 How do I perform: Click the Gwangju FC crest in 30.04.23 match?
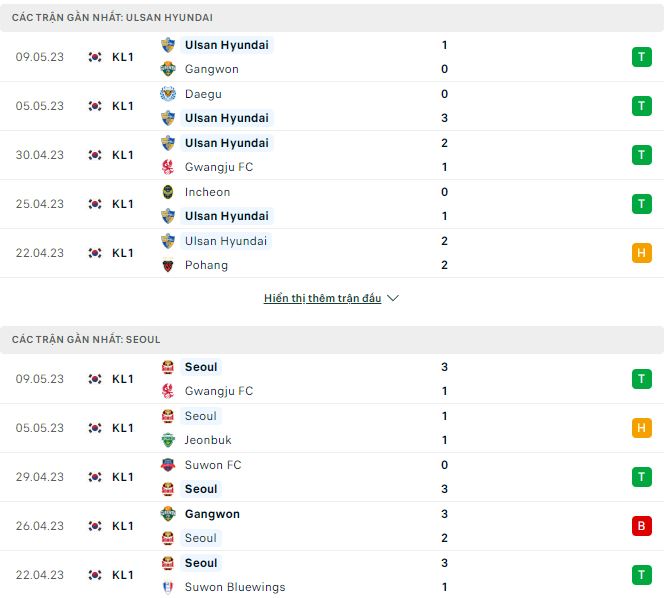pos(168,167)
